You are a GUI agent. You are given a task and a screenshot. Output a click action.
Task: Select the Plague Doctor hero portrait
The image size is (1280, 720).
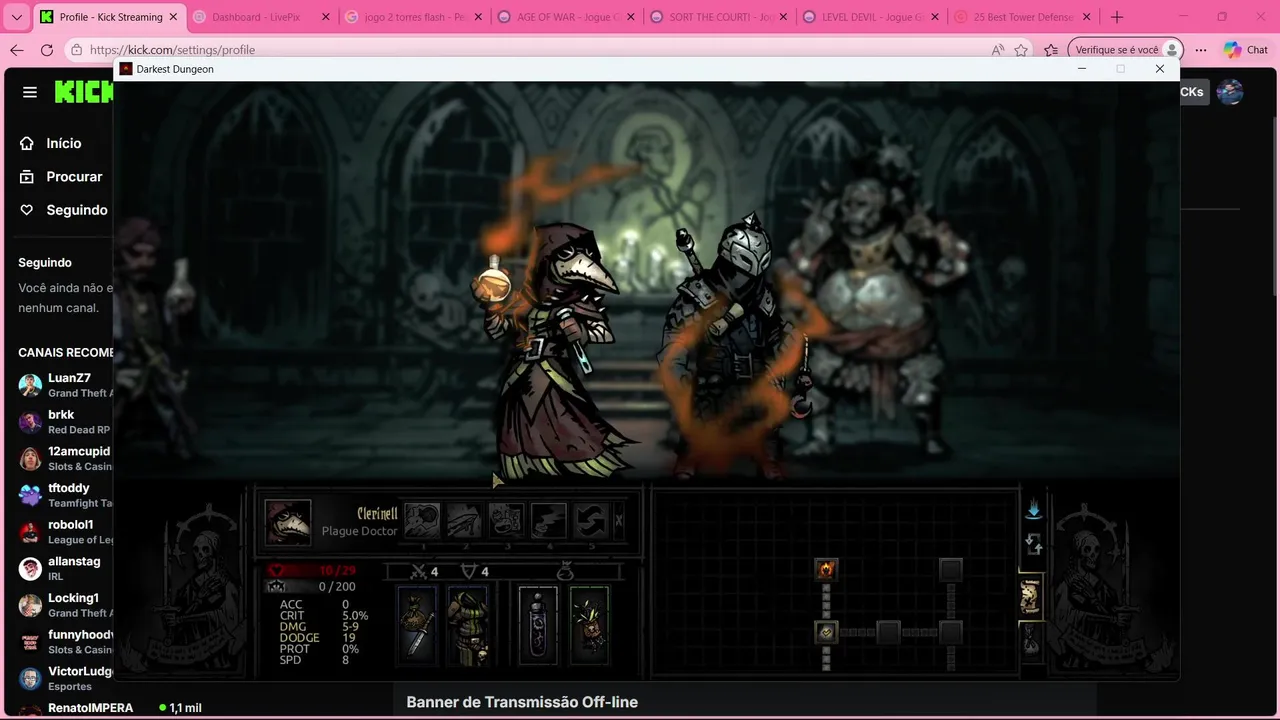(288, 522)
